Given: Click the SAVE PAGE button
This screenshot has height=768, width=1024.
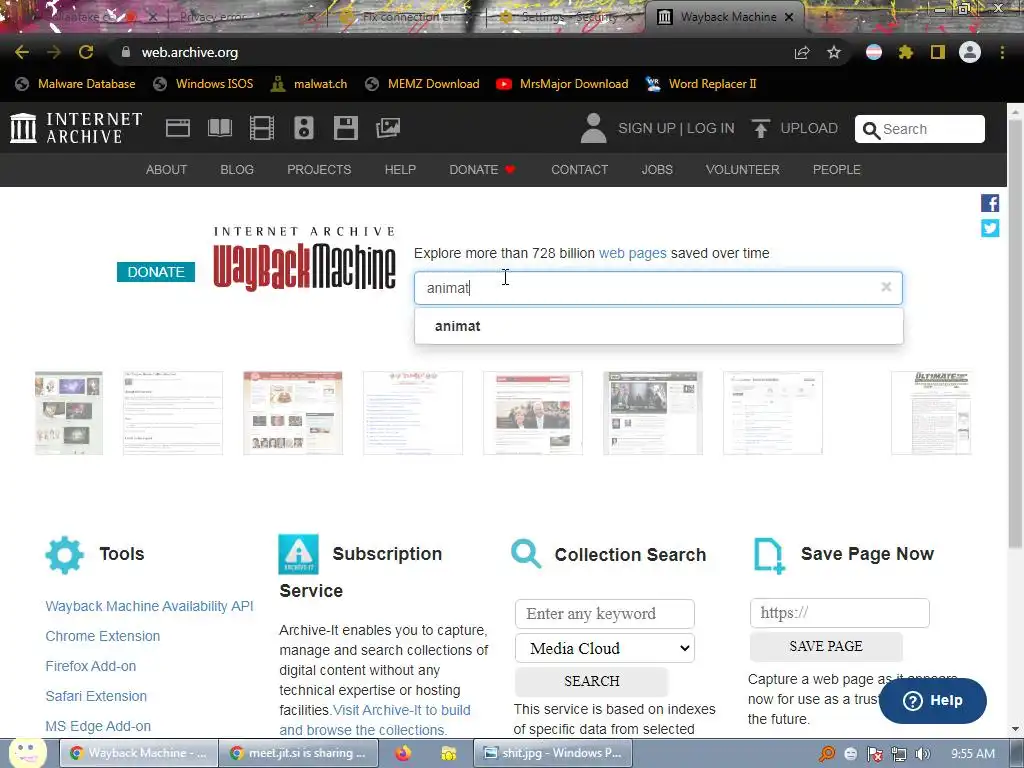Looking at the screenshot, I should click(826, 646).
